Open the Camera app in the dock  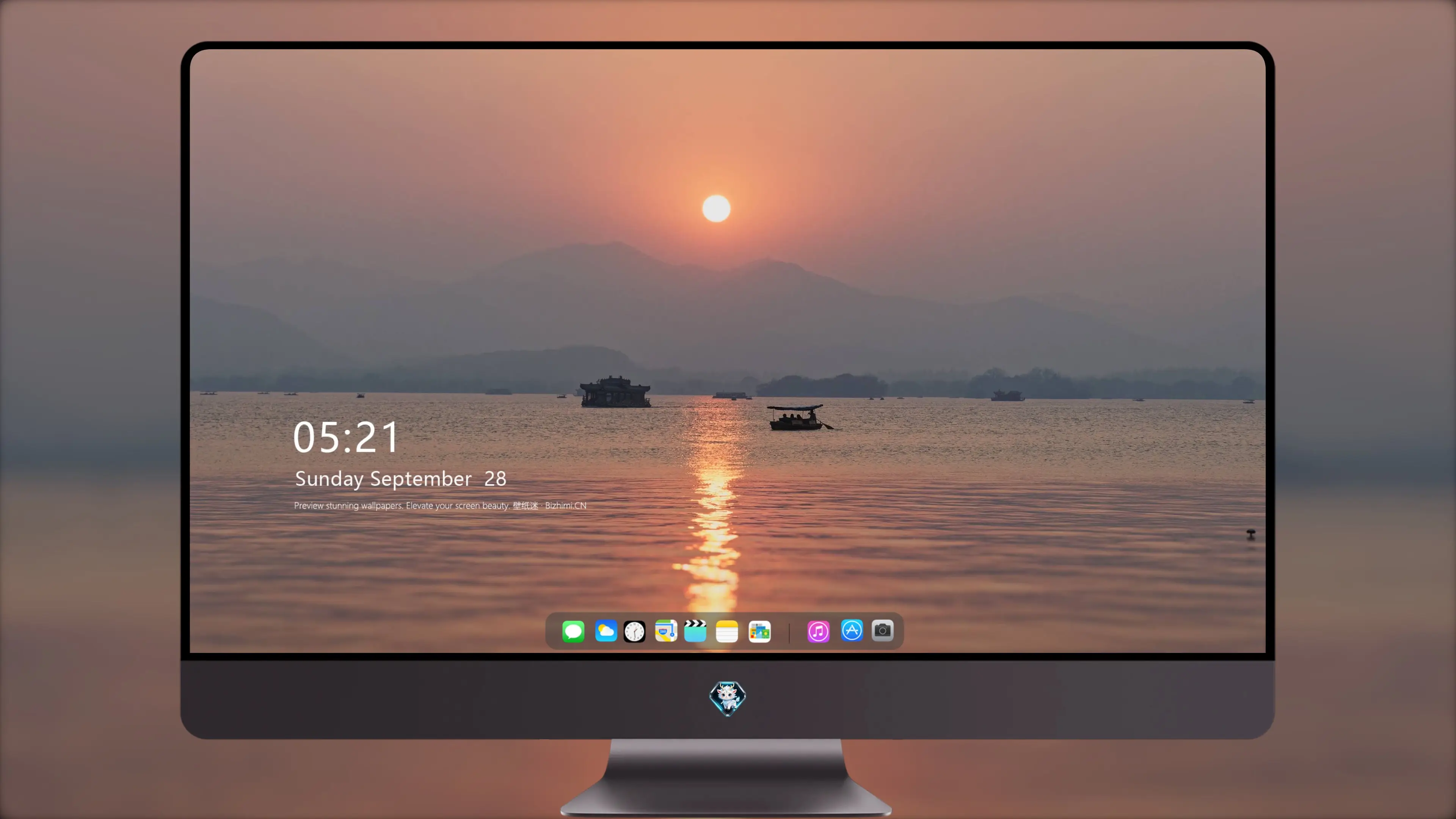882,630
